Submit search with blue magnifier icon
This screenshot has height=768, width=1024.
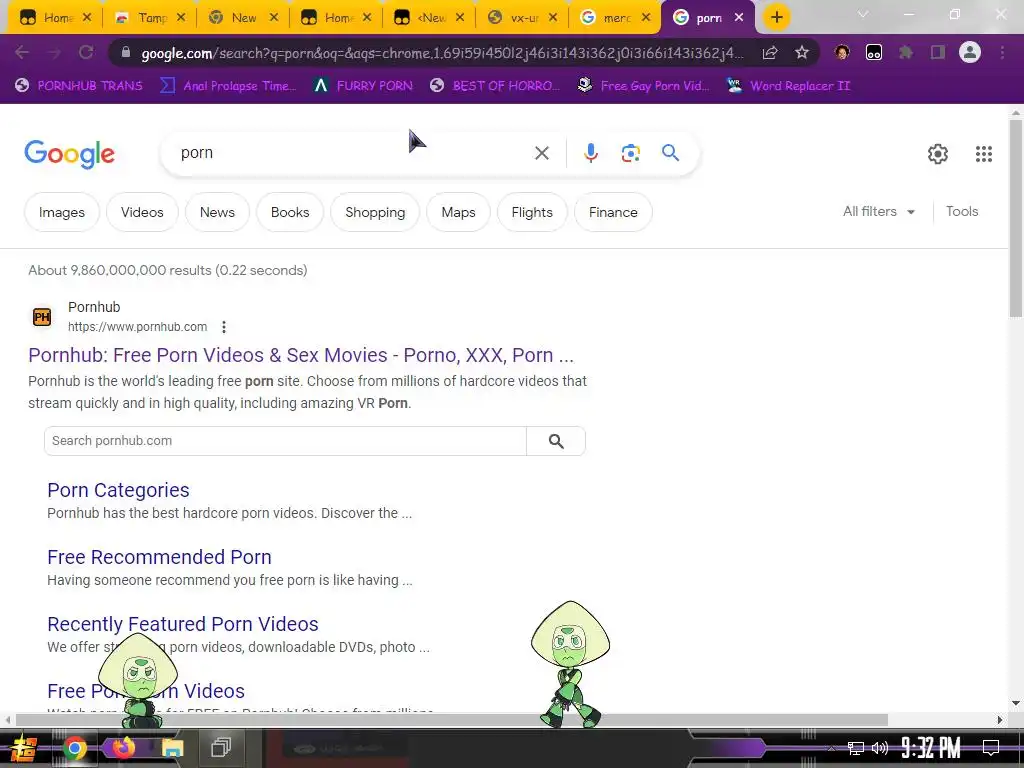click(x=670, y=153)
